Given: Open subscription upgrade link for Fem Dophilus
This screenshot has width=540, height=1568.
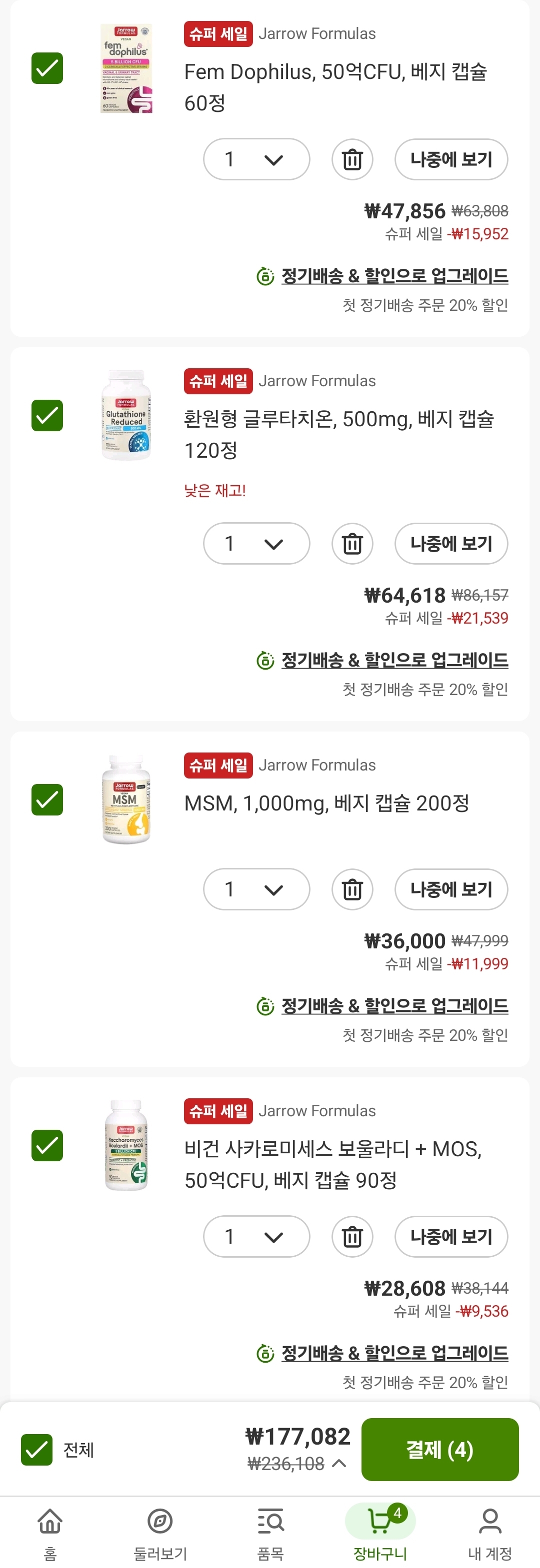Looking at the screenshot, I should (x=394, y=276).
